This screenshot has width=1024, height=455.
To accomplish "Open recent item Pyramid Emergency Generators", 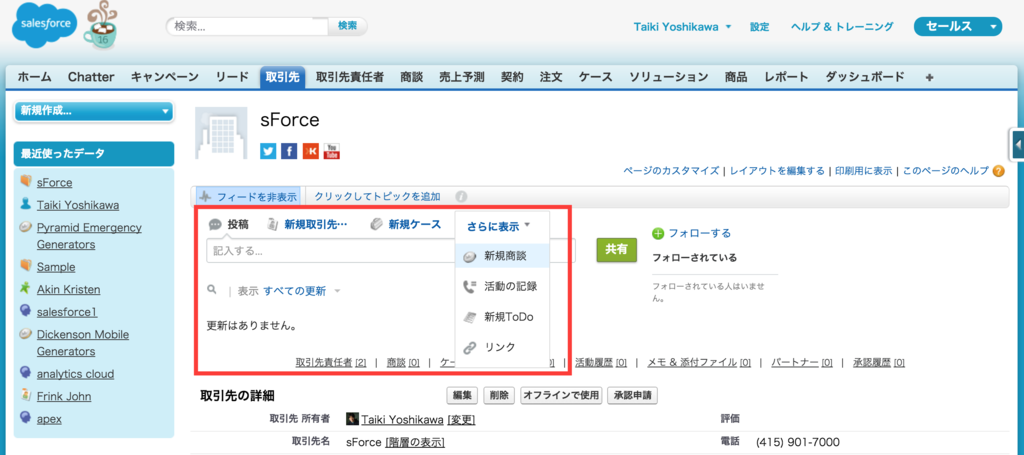I will [89, 236].
